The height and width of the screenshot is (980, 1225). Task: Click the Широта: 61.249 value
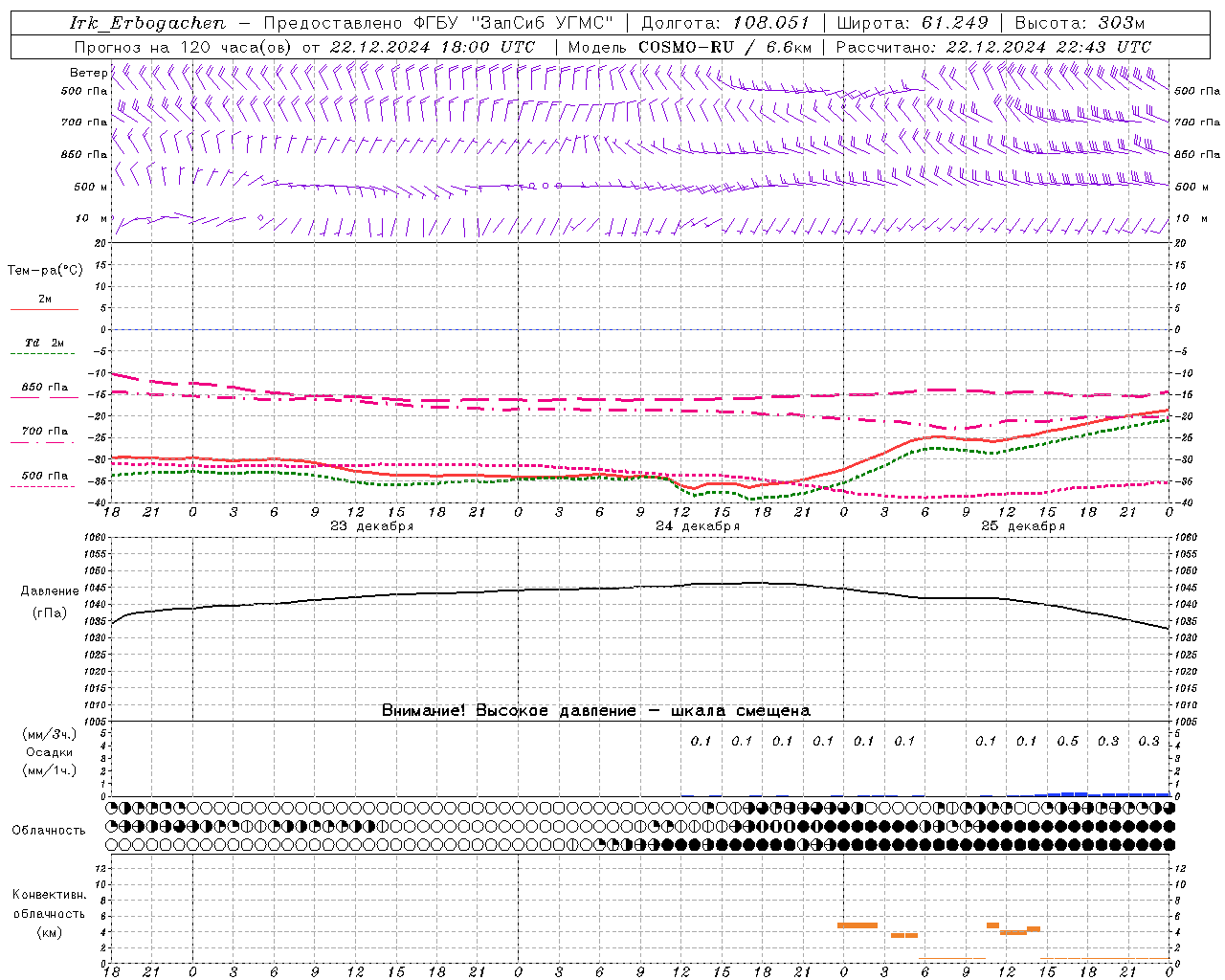912,23
